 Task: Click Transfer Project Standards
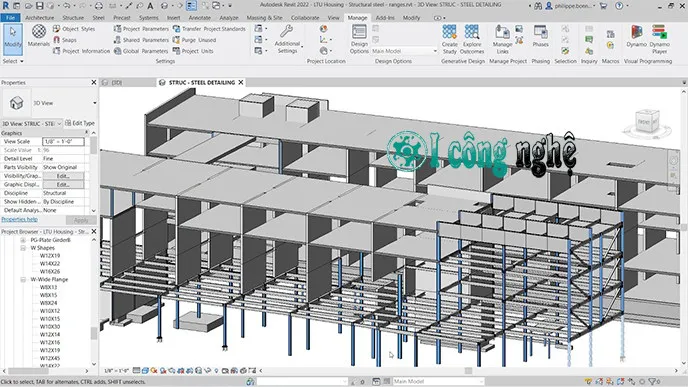[209, 29]
